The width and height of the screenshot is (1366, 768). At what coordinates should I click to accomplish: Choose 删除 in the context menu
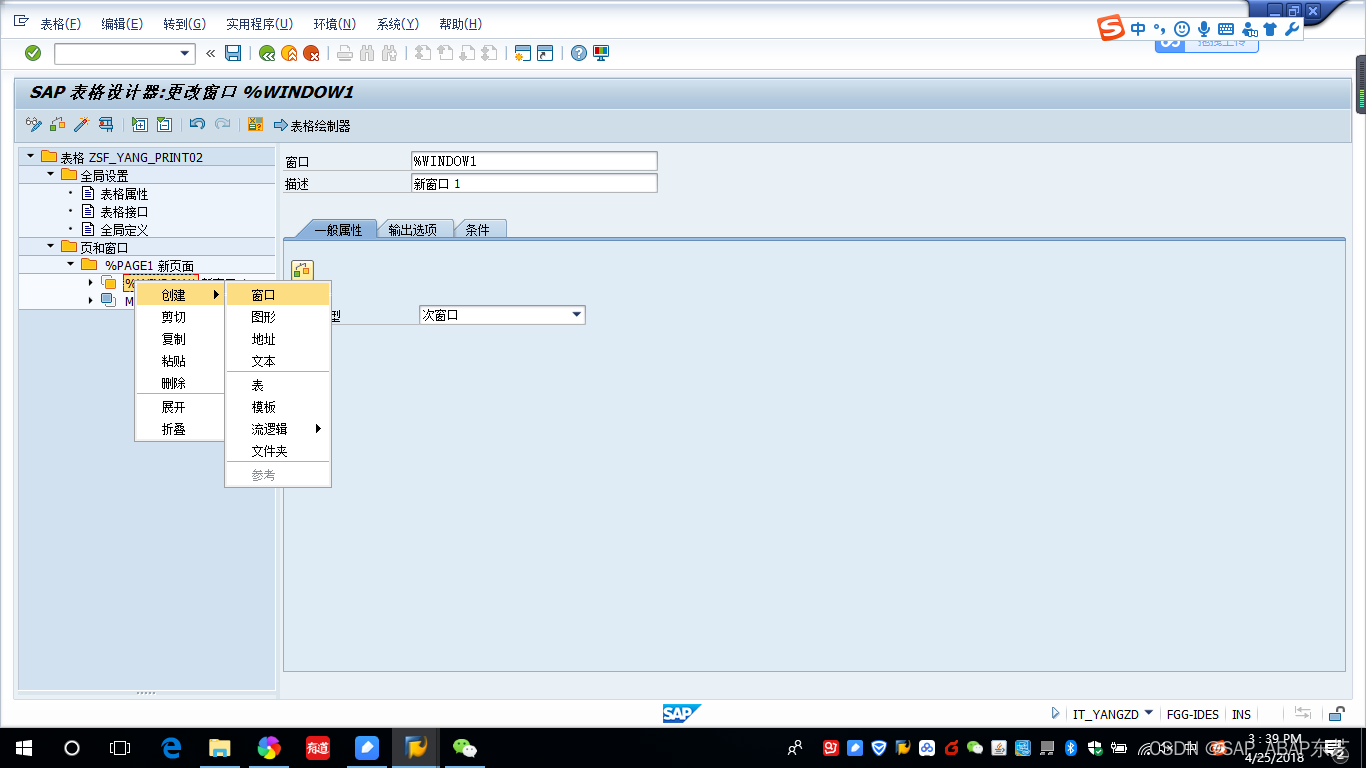pyautogui.click(x=180, y=383)
